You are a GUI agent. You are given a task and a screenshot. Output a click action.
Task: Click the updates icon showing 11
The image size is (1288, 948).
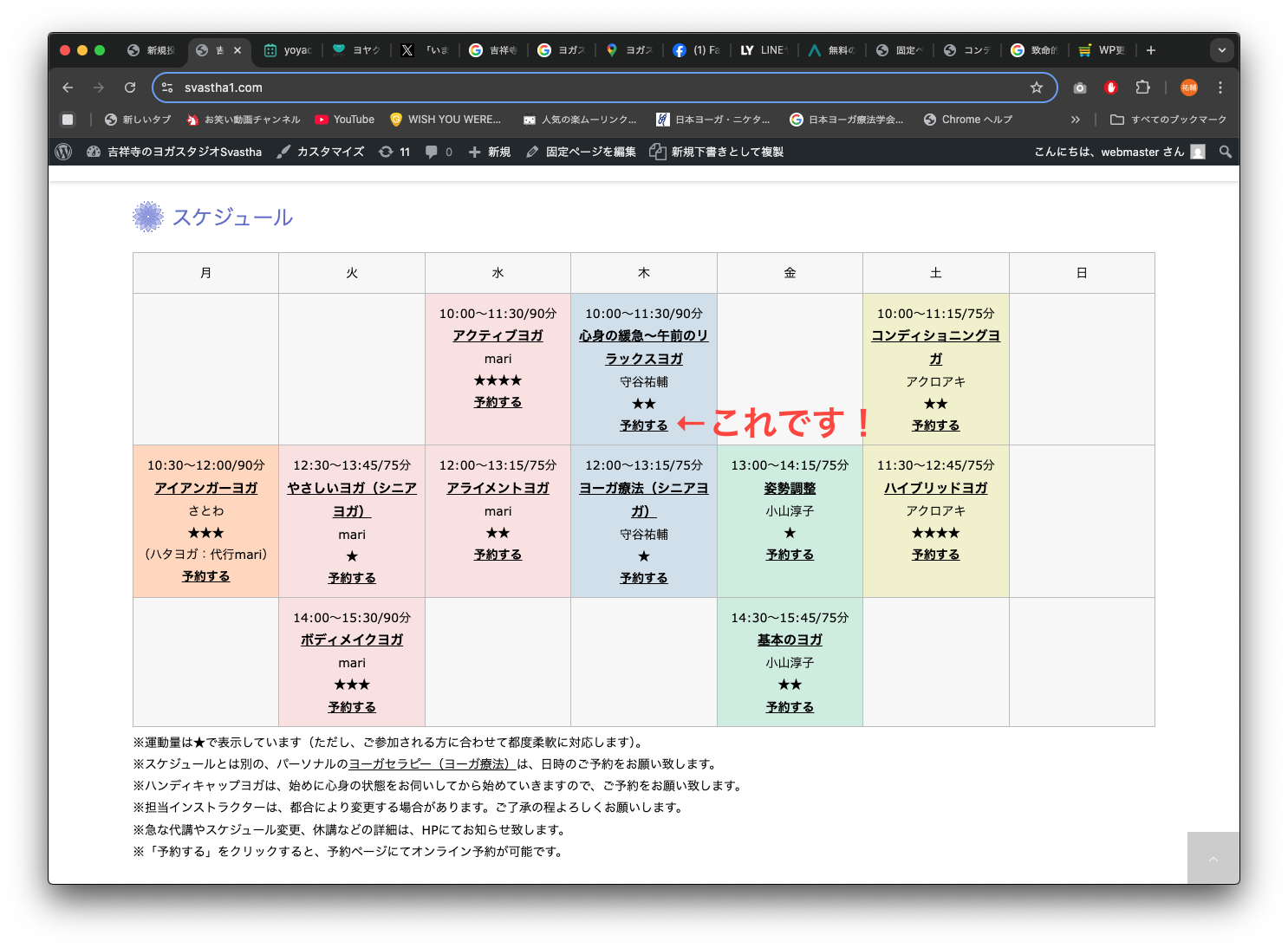pos(394,152)
